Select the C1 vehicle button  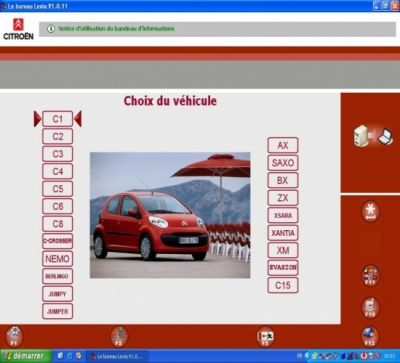tap(58, 119)
